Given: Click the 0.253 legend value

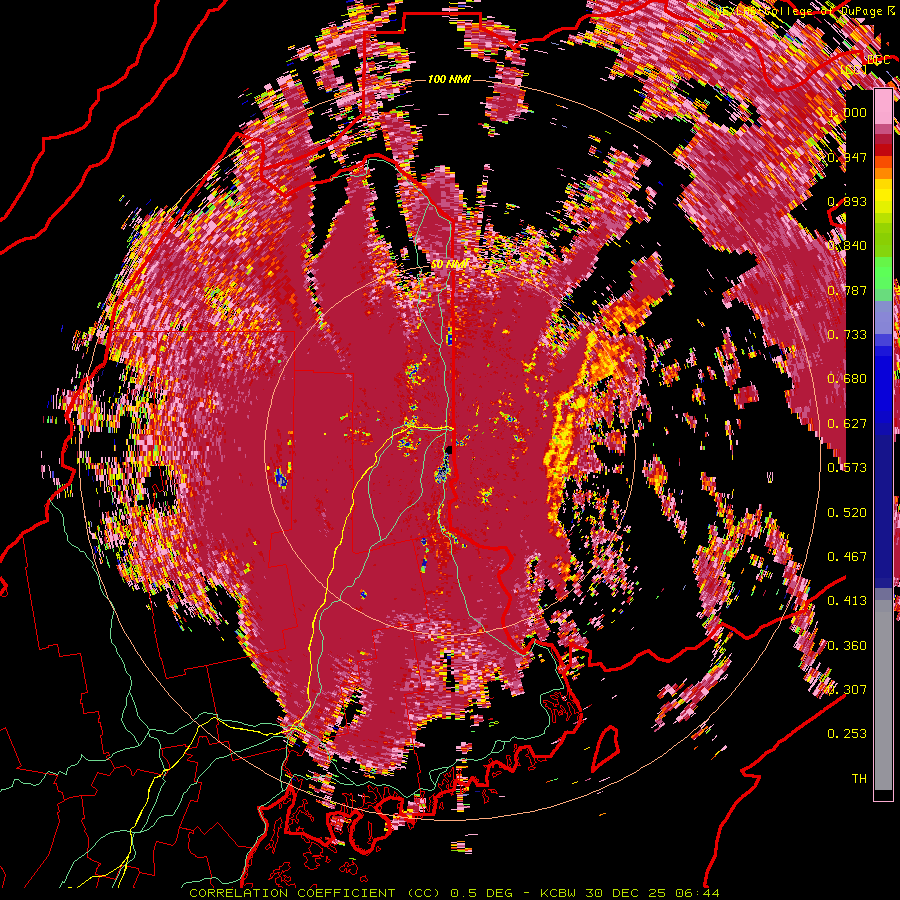Looking at the screenshot, I should tap(847, 734).
